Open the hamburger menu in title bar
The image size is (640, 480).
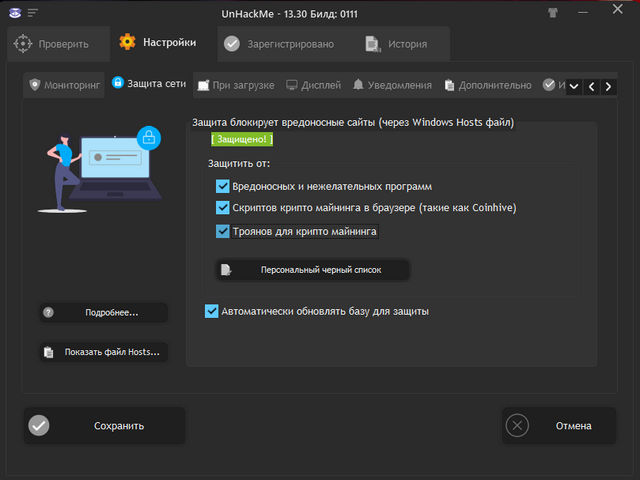coord(34,13)
